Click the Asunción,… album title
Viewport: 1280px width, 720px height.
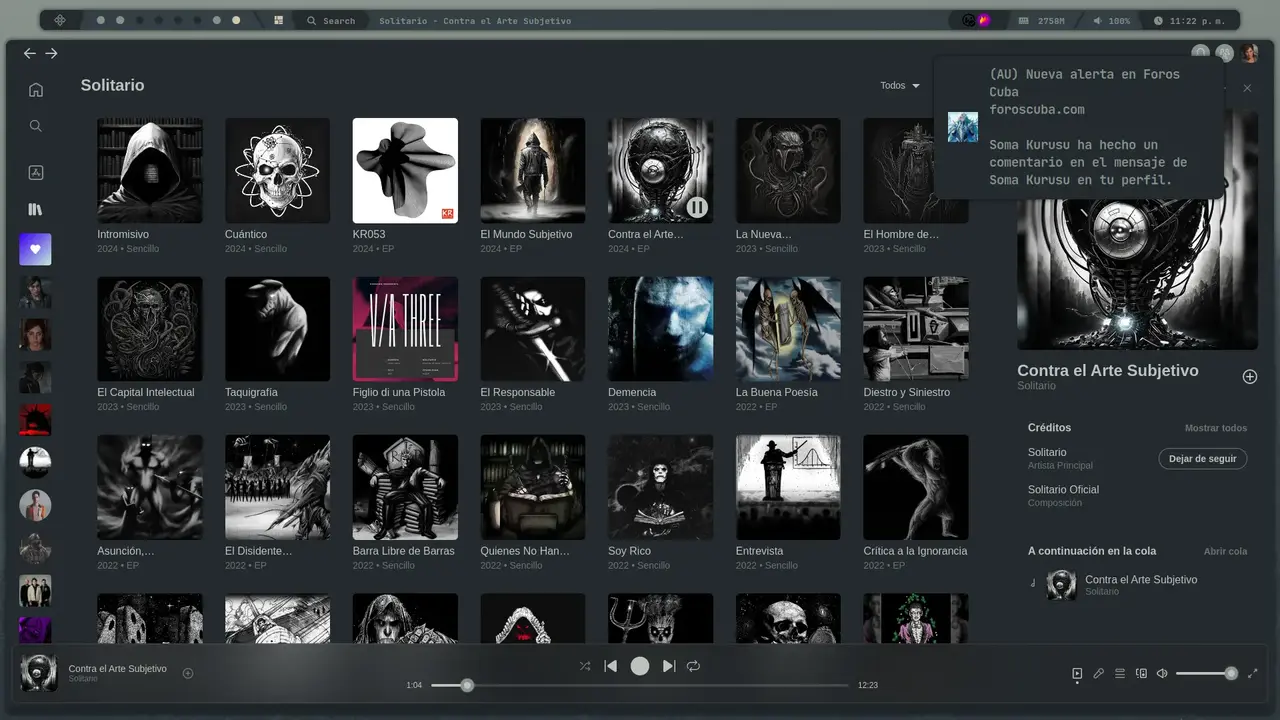126,551
